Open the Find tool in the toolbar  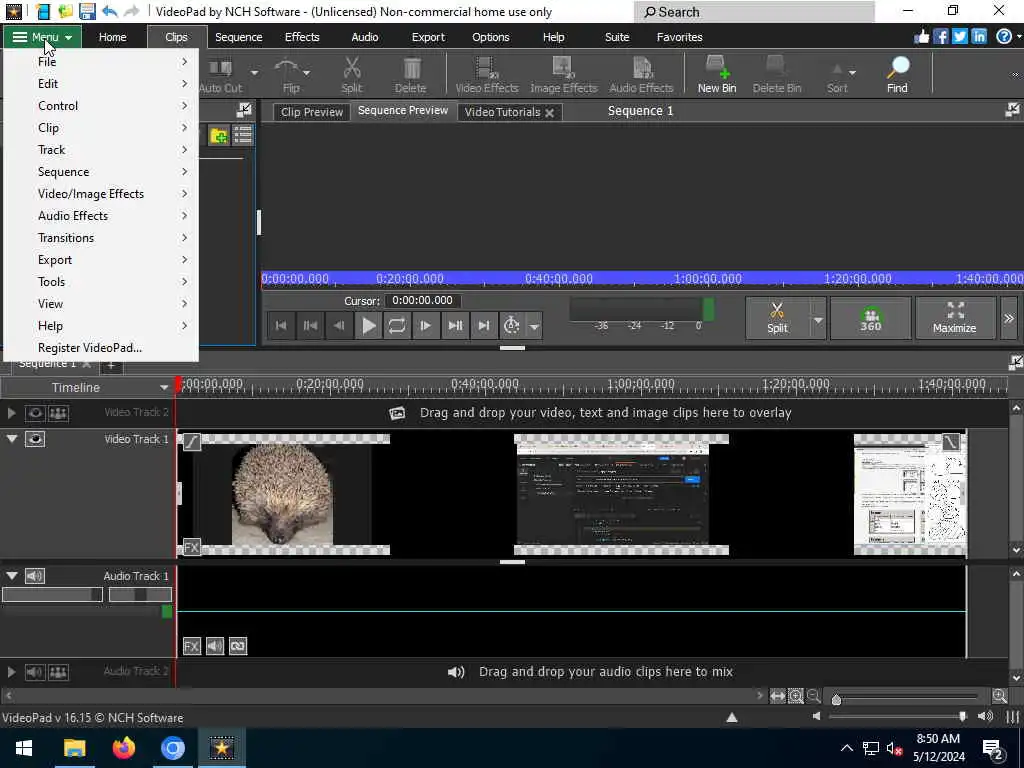[897, 74]
